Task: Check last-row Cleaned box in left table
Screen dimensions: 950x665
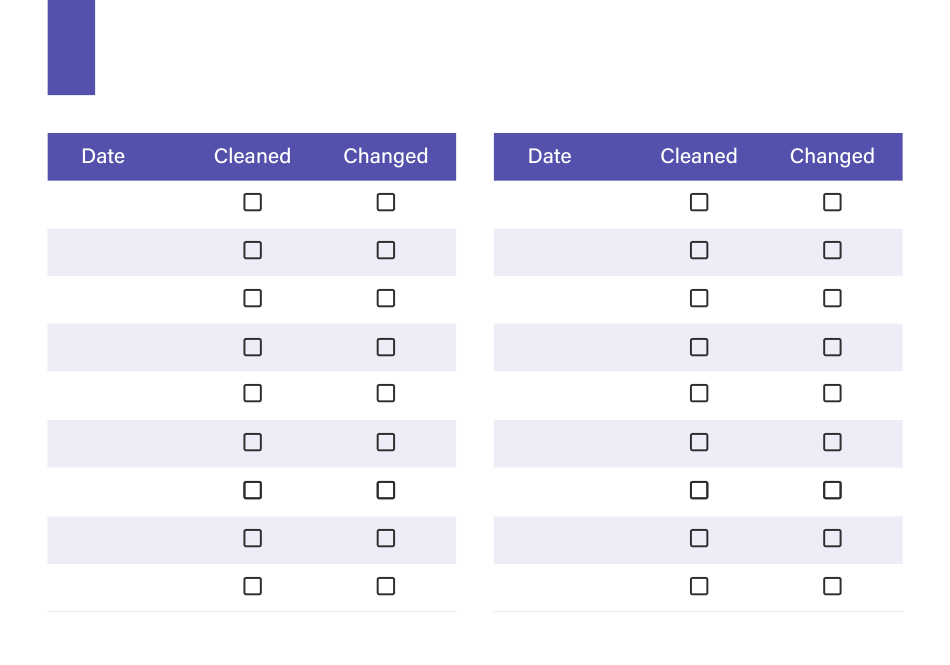Action: 253,586
